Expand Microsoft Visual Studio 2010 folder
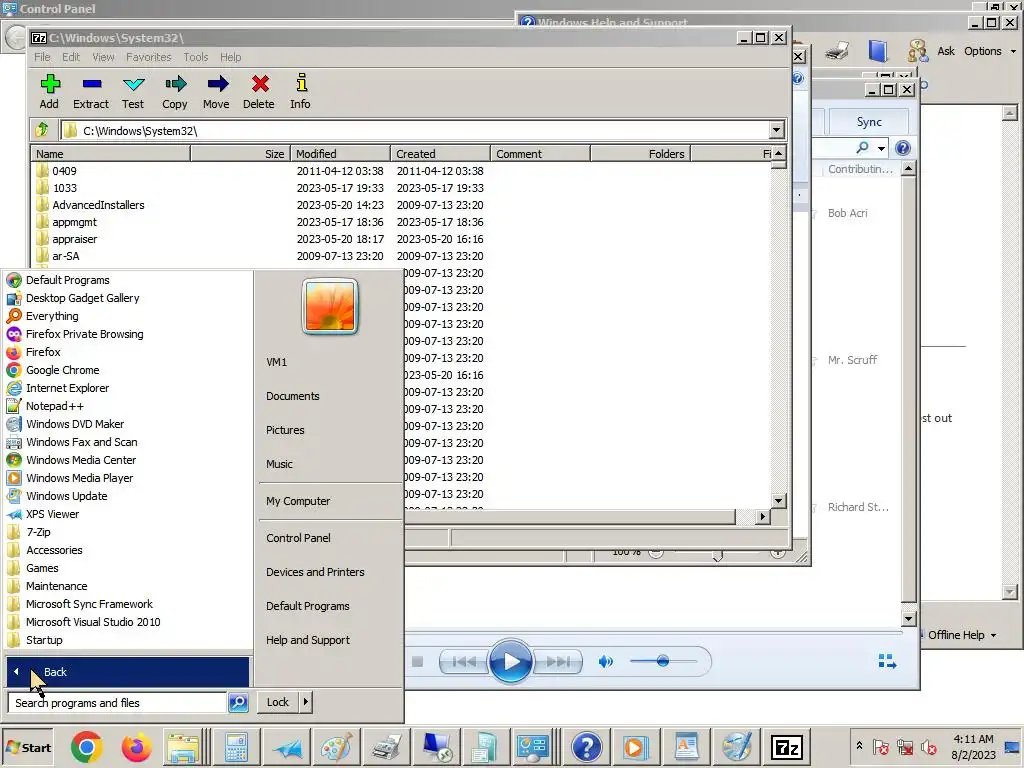The height and width of the screenshot is (768, 1024). 93,622
